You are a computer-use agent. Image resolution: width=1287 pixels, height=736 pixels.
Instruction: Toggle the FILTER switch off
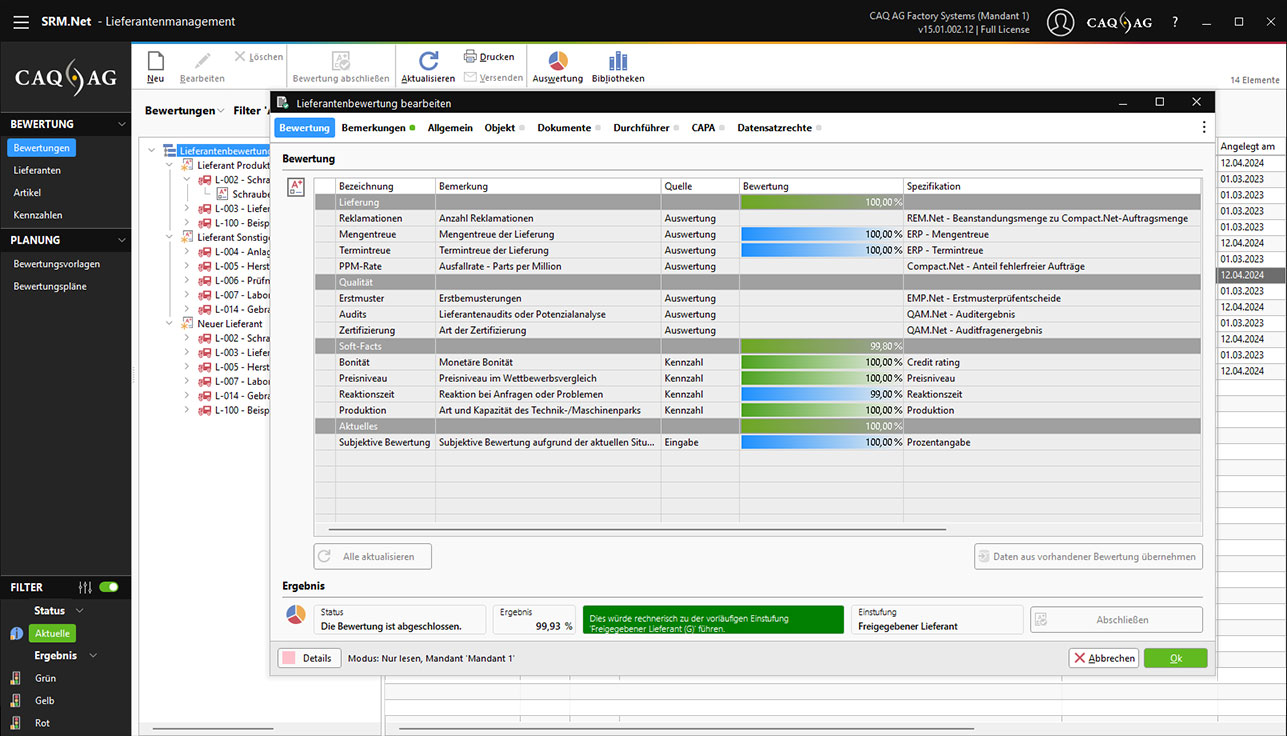click(x=108, y=588)
